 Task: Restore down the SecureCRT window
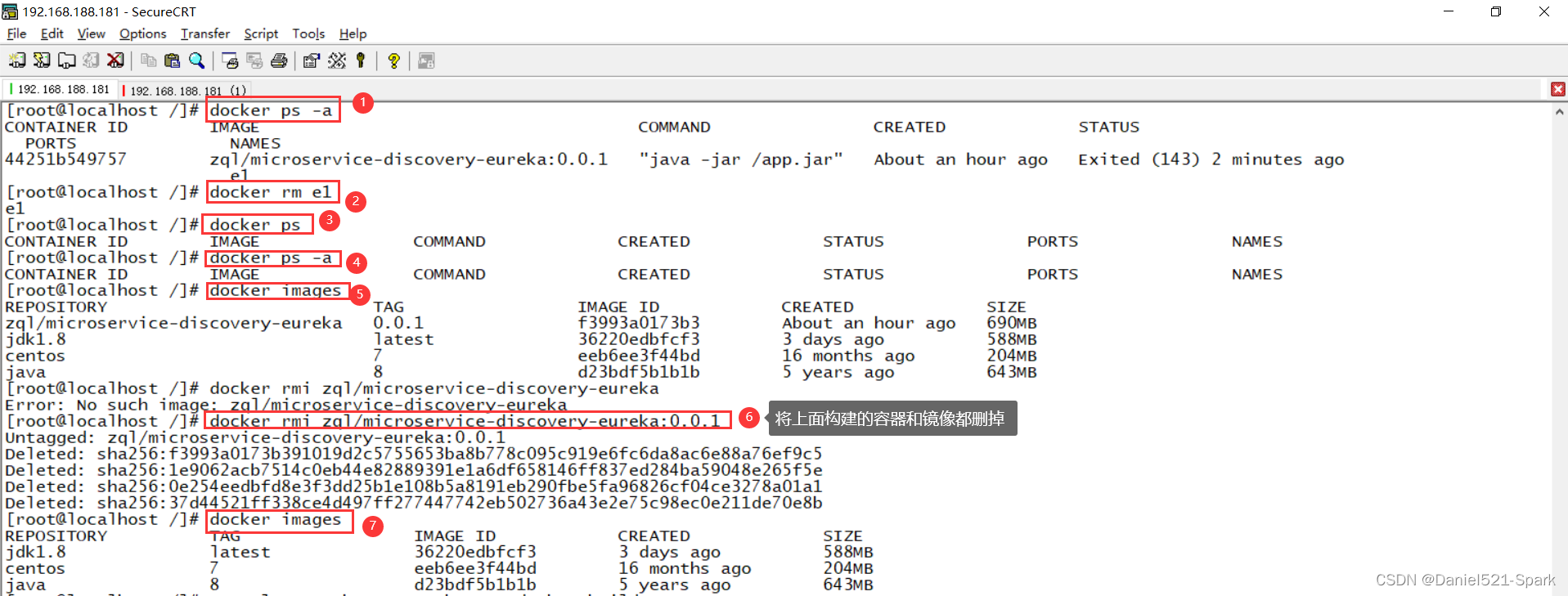pyautogui.click(x=1496, y=11)
